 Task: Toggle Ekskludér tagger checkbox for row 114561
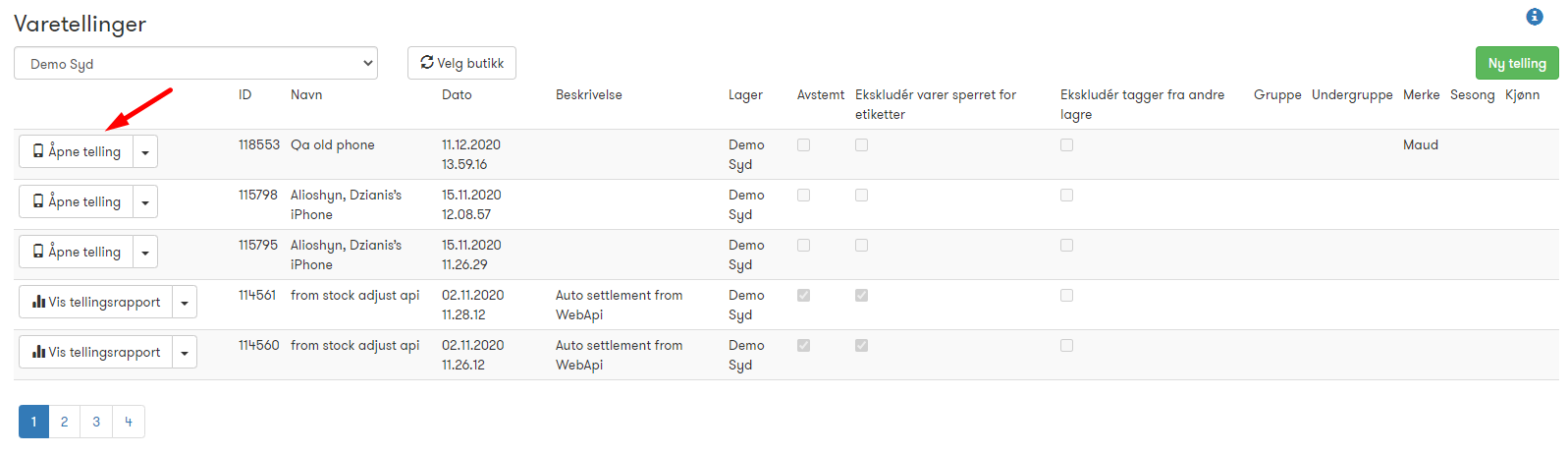tap(1067, 295)
